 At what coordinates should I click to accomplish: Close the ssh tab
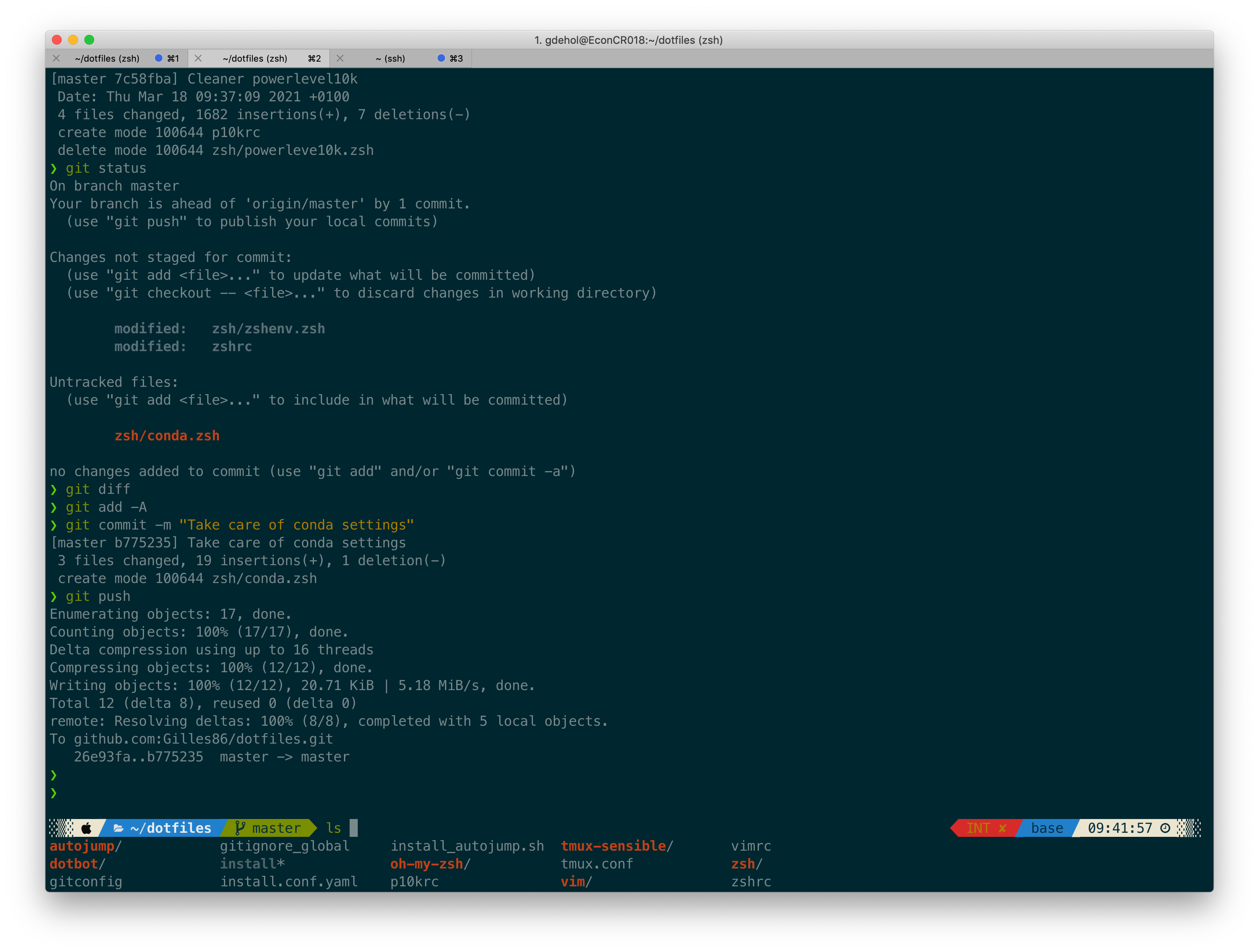(340, 58)
